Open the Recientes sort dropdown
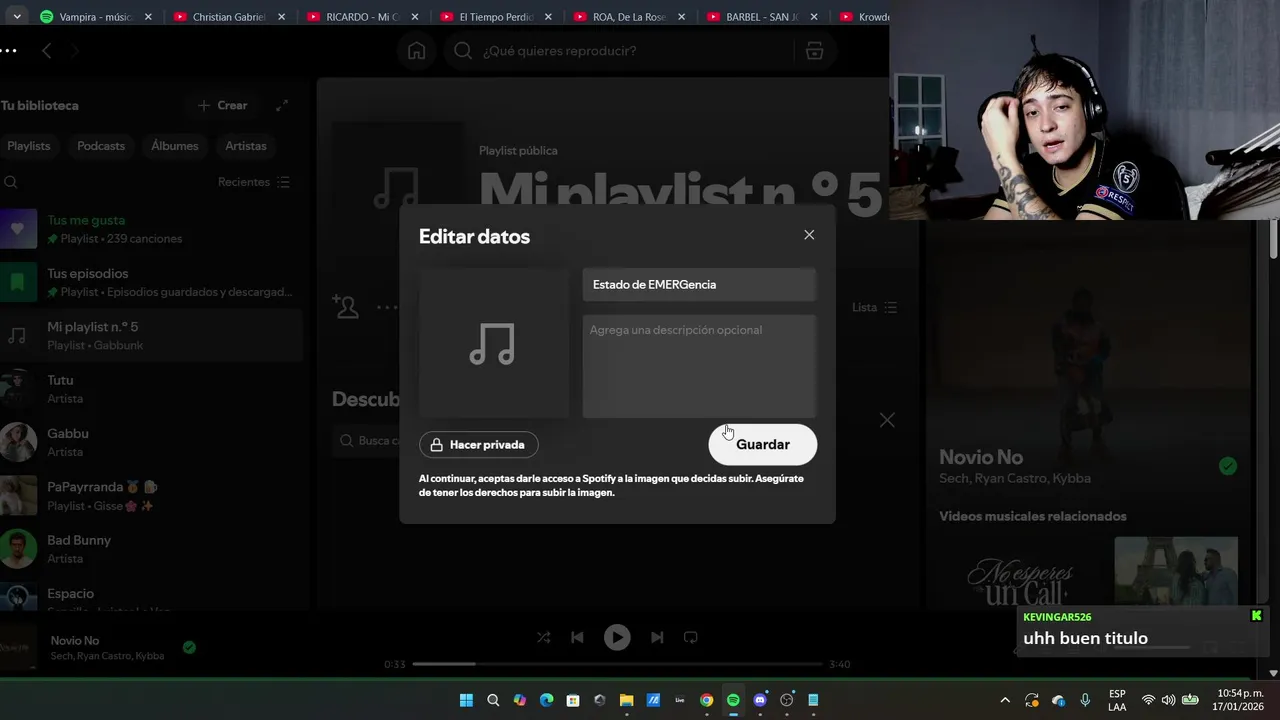The width and height of the screenshot is (1280, 720). (254, 182)
